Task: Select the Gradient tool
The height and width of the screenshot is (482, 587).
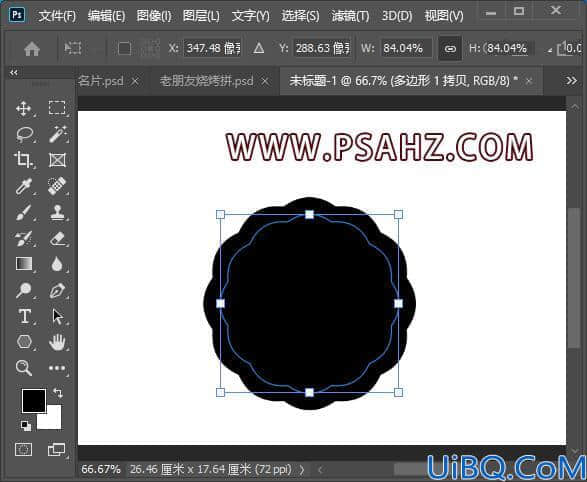Action: click(24, 264)
